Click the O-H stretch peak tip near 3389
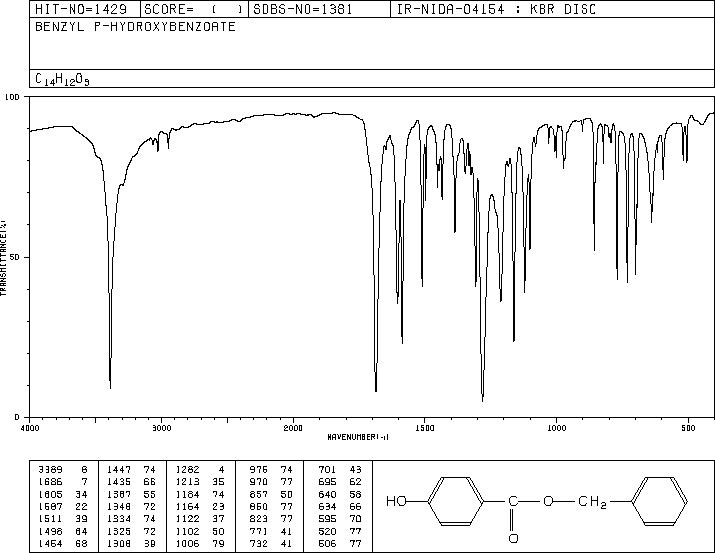This screenshot has width=715, height=553. [x=110, y=388]
